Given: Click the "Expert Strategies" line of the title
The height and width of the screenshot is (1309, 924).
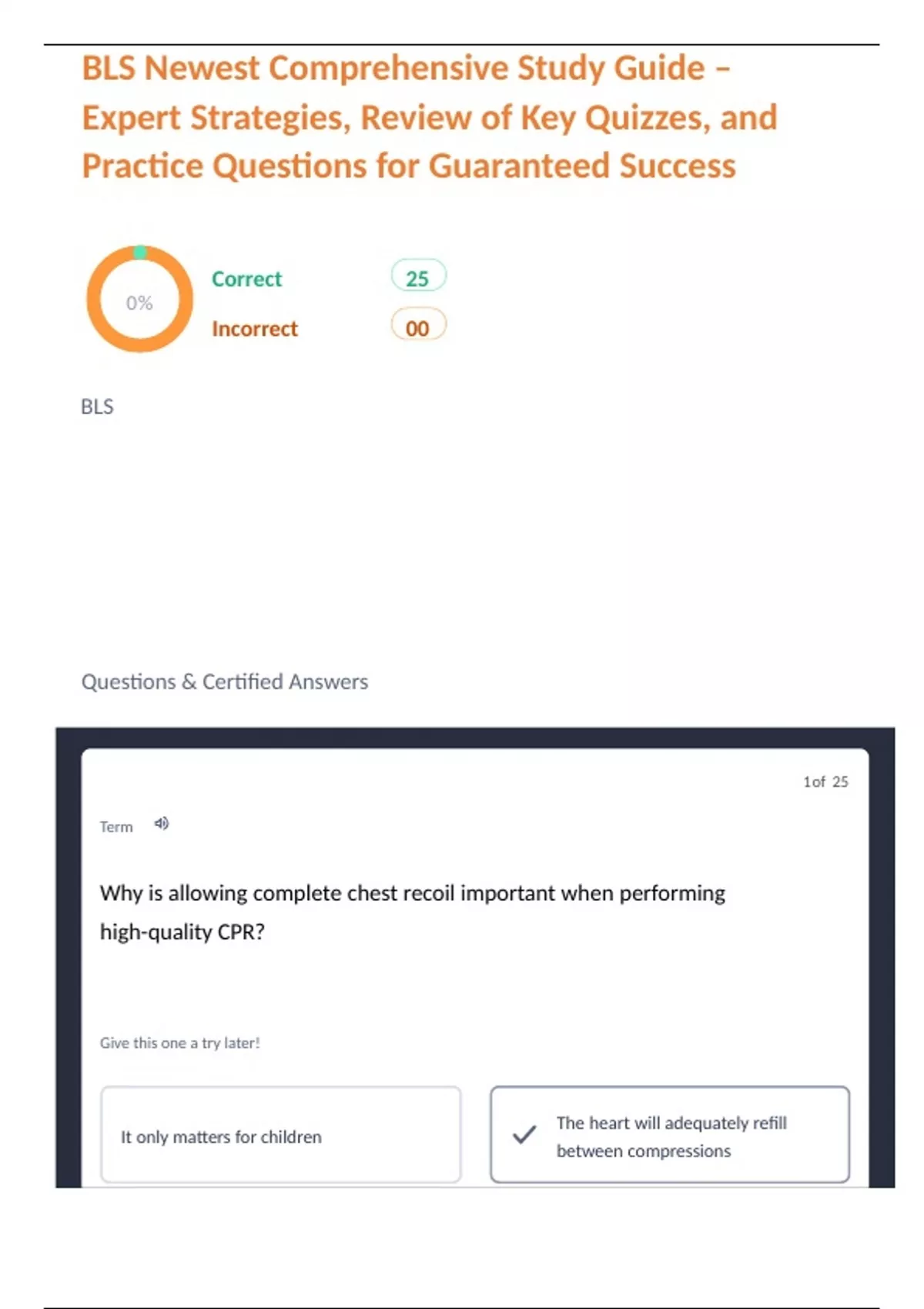Looking at the screenshot, I should pos(429,118).
